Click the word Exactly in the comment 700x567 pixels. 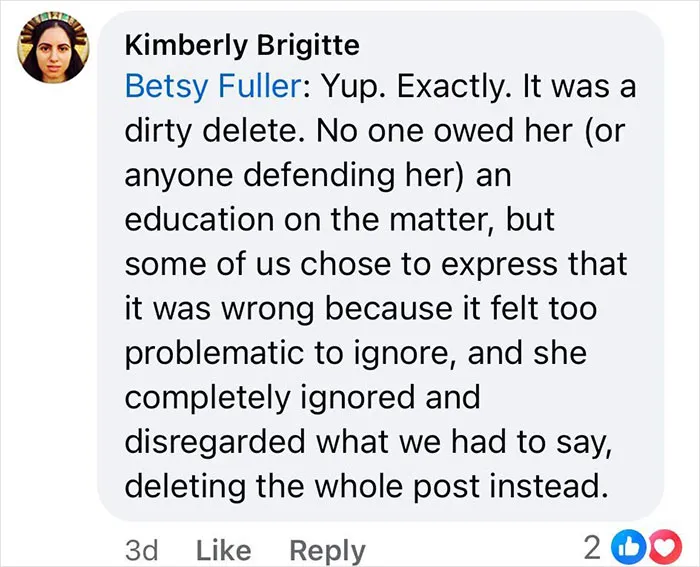coord(454,87)
